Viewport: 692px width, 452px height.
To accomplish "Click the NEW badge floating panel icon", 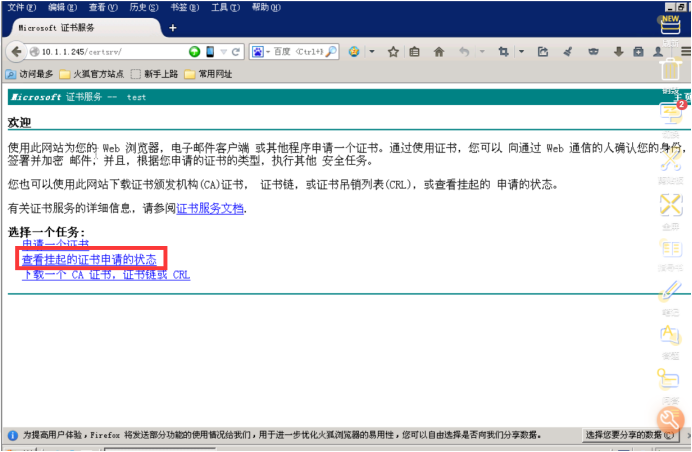I will pyautogui.click(x=670, y=25).
